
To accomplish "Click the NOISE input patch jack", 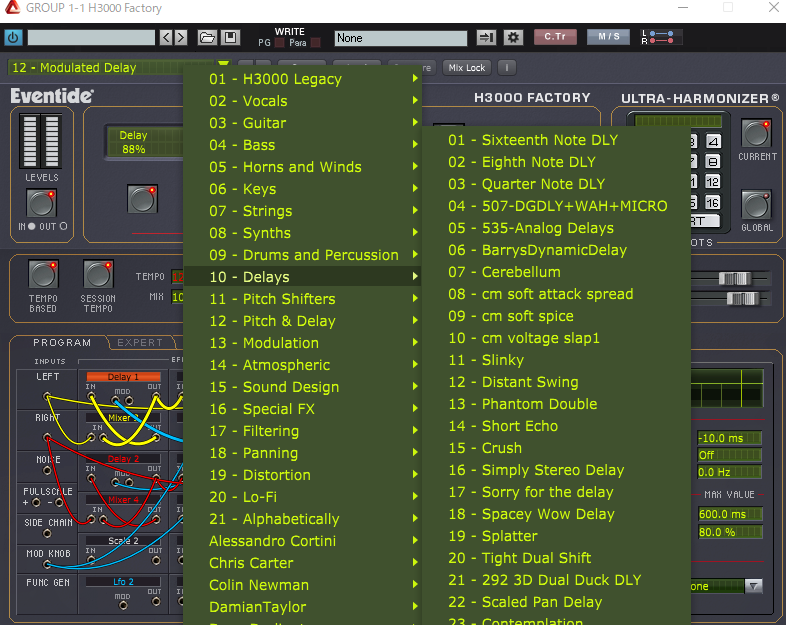I will [x=47, y=471].
